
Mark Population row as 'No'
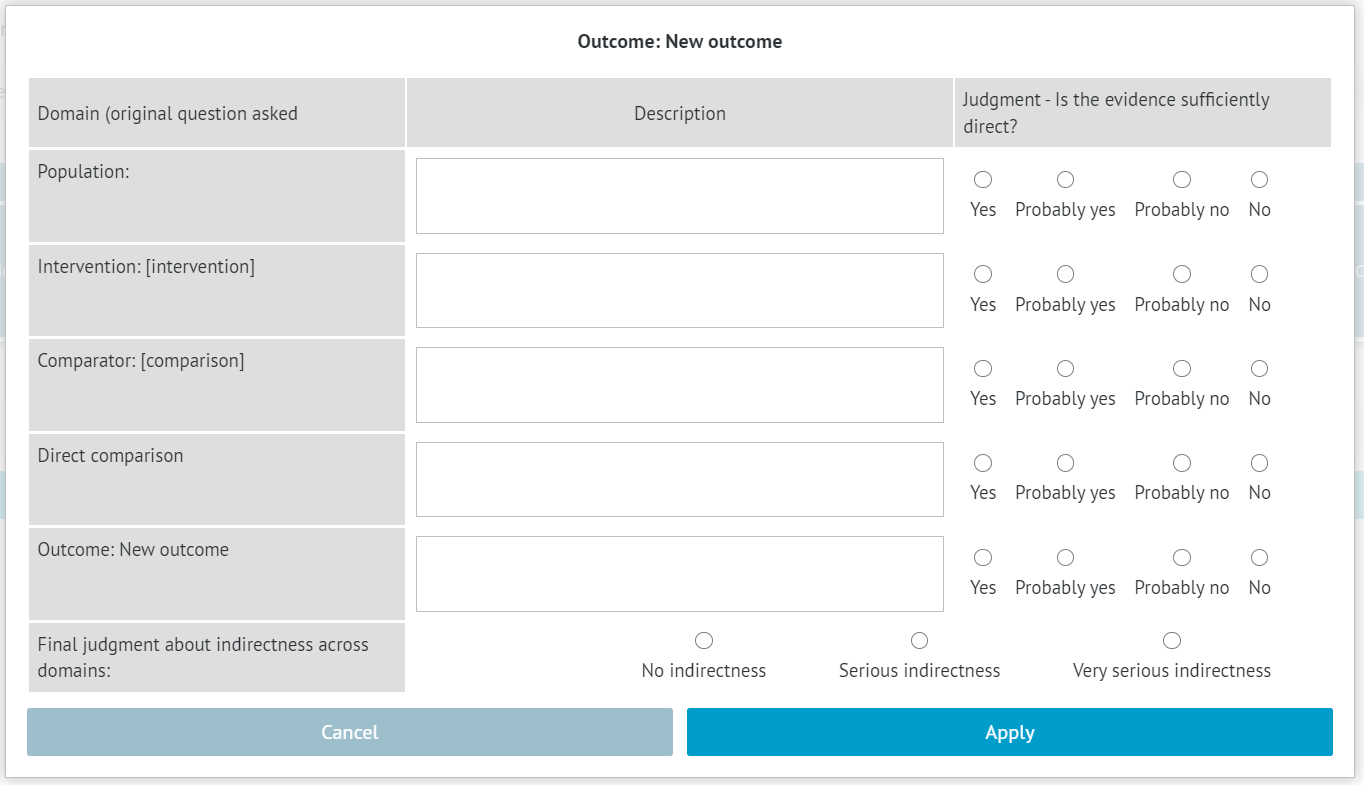[1259, 180]
